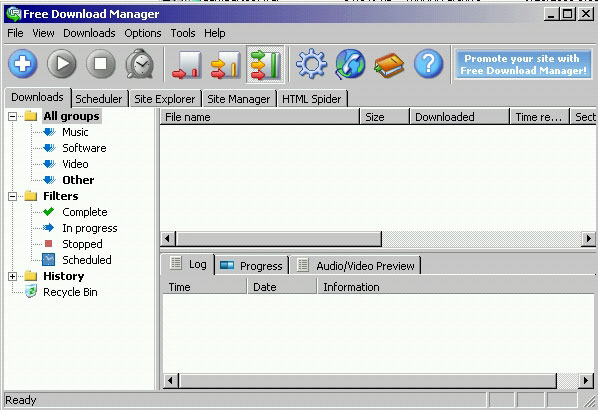Click download list scrollbar left arrow
This screenshot has height=410, width=598.
167,239
